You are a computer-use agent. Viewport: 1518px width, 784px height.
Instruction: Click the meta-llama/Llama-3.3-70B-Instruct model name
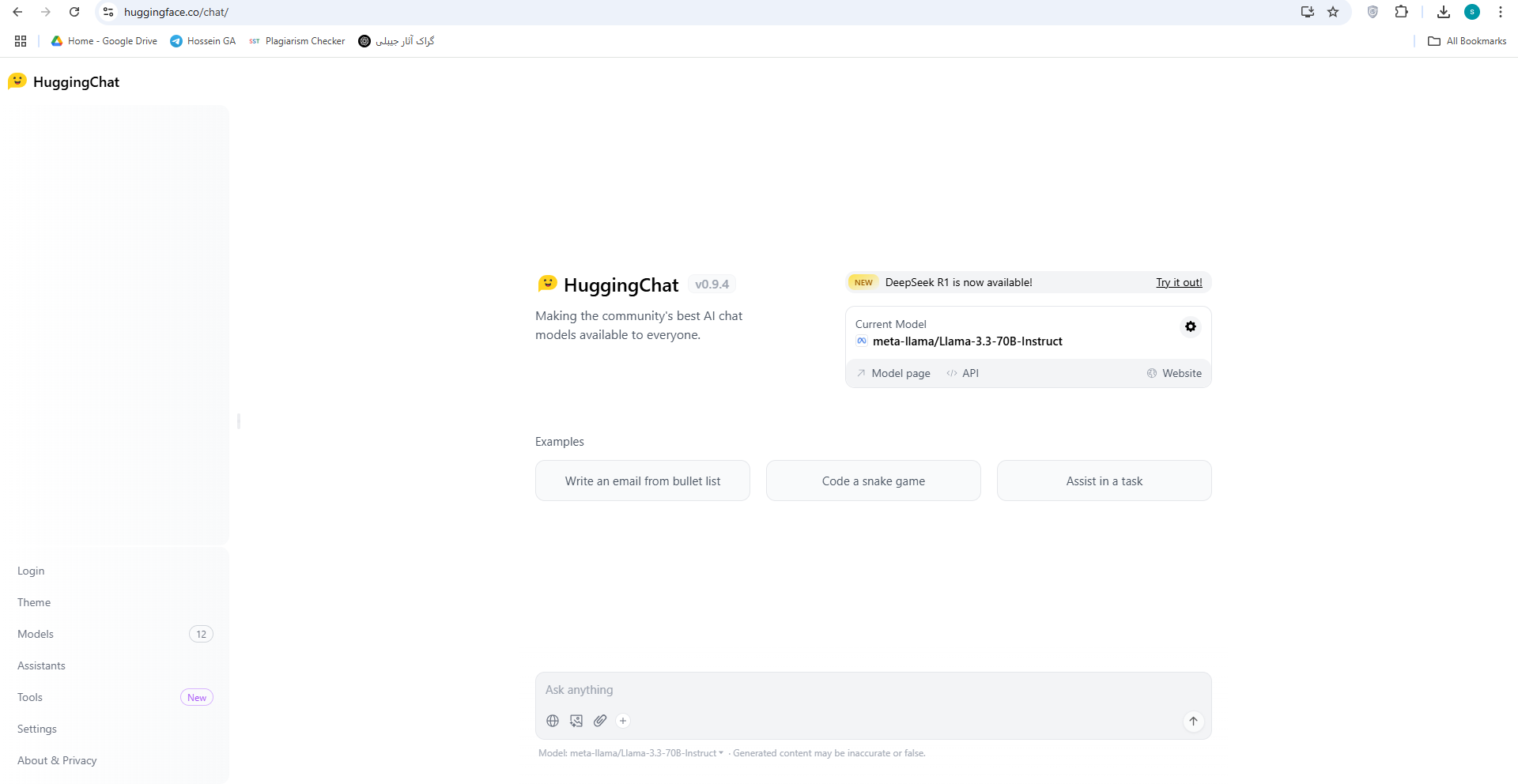[x=967, y=341]
